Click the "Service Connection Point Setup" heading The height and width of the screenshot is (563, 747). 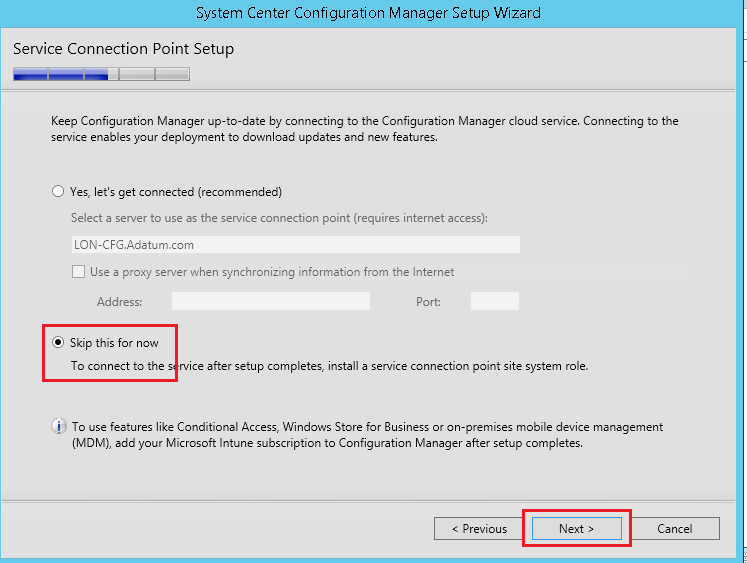pos(123,48)
